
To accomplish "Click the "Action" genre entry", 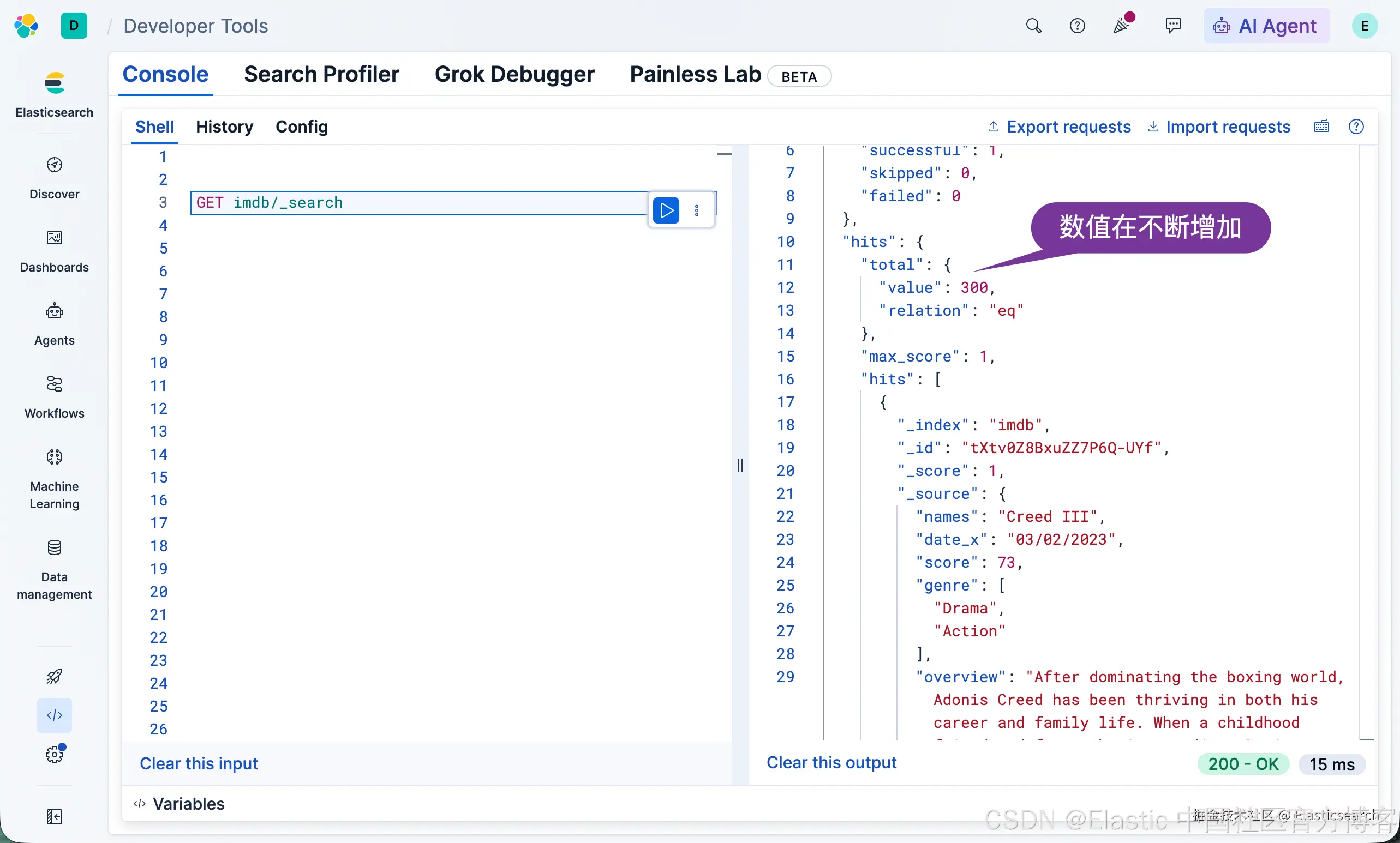I will point(970,631).
